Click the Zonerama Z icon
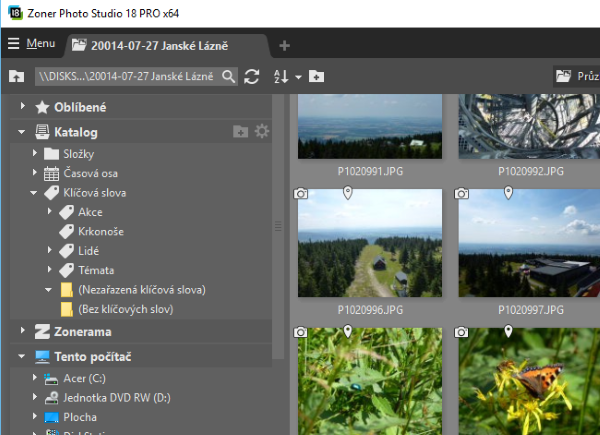 [x=42, y=332]
